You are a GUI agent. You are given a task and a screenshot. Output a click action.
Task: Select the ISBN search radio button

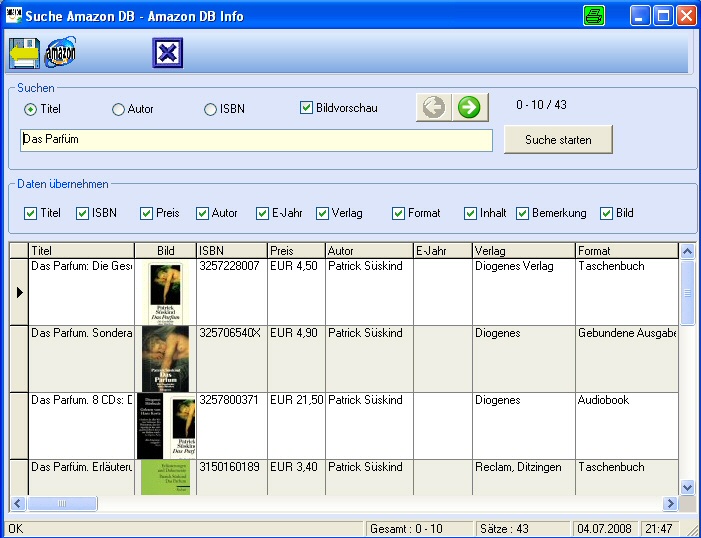pos(210,109)
